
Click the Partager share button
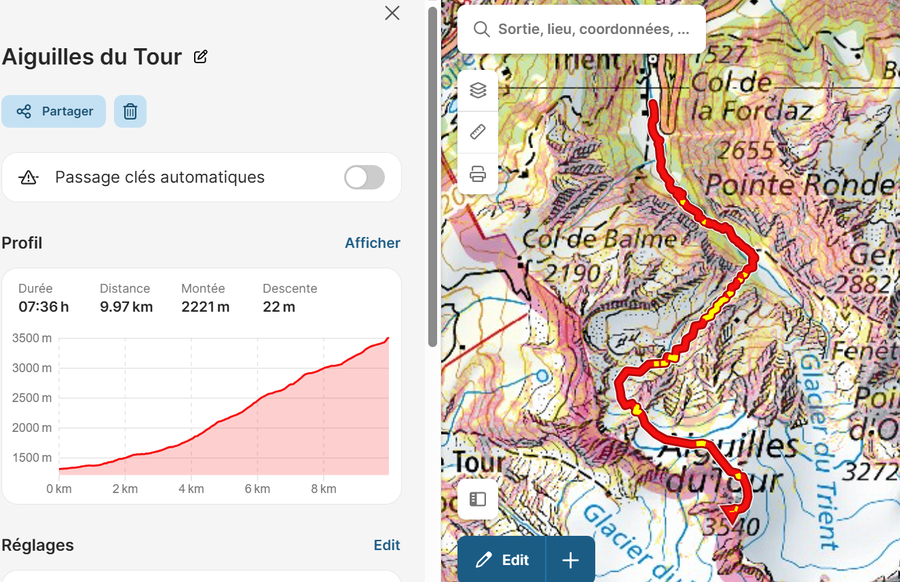55,111
